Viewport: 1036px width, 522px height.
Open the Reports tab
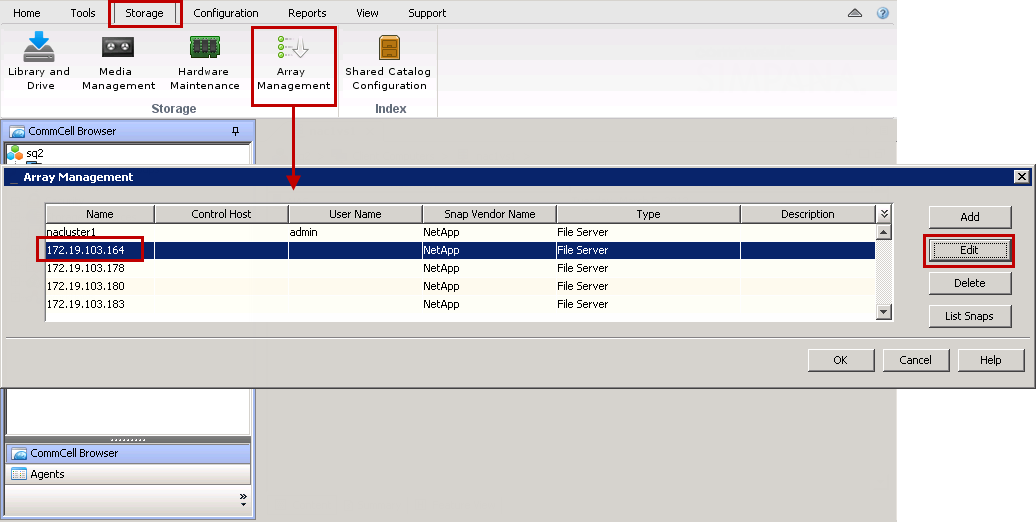click(x=307, y=13)
